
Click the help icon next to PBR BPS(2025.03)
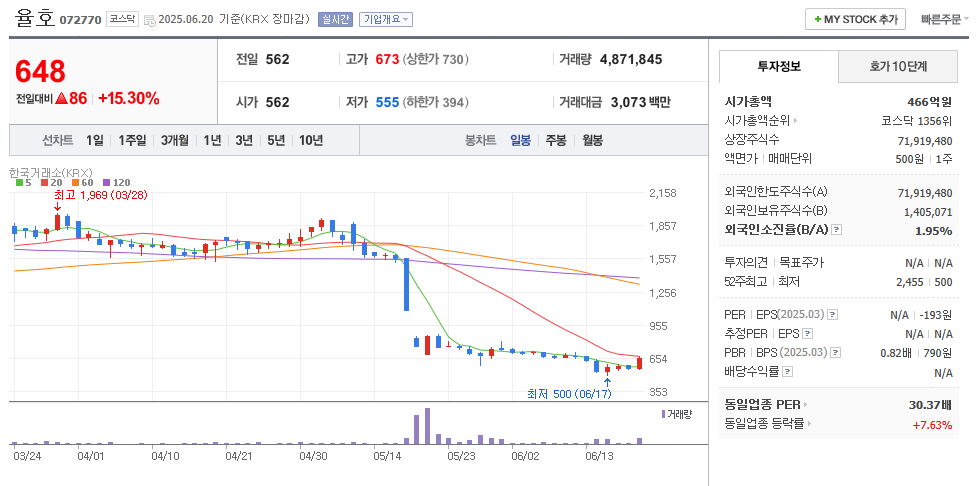pyautogui.click(x=836, y=353)
